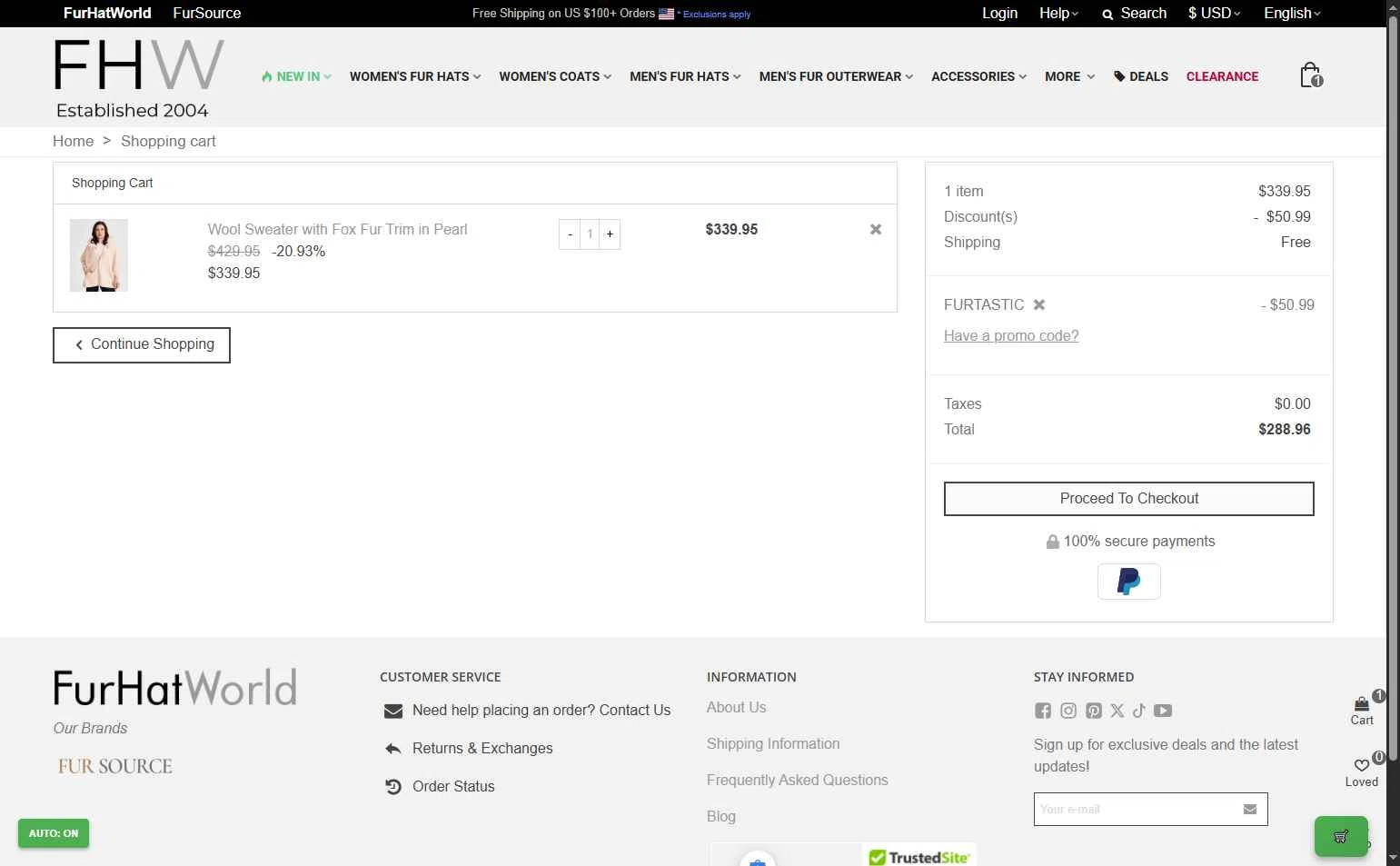
Task: Open the X (Twitter) social icon
Action: click(x=1117, y=711)
